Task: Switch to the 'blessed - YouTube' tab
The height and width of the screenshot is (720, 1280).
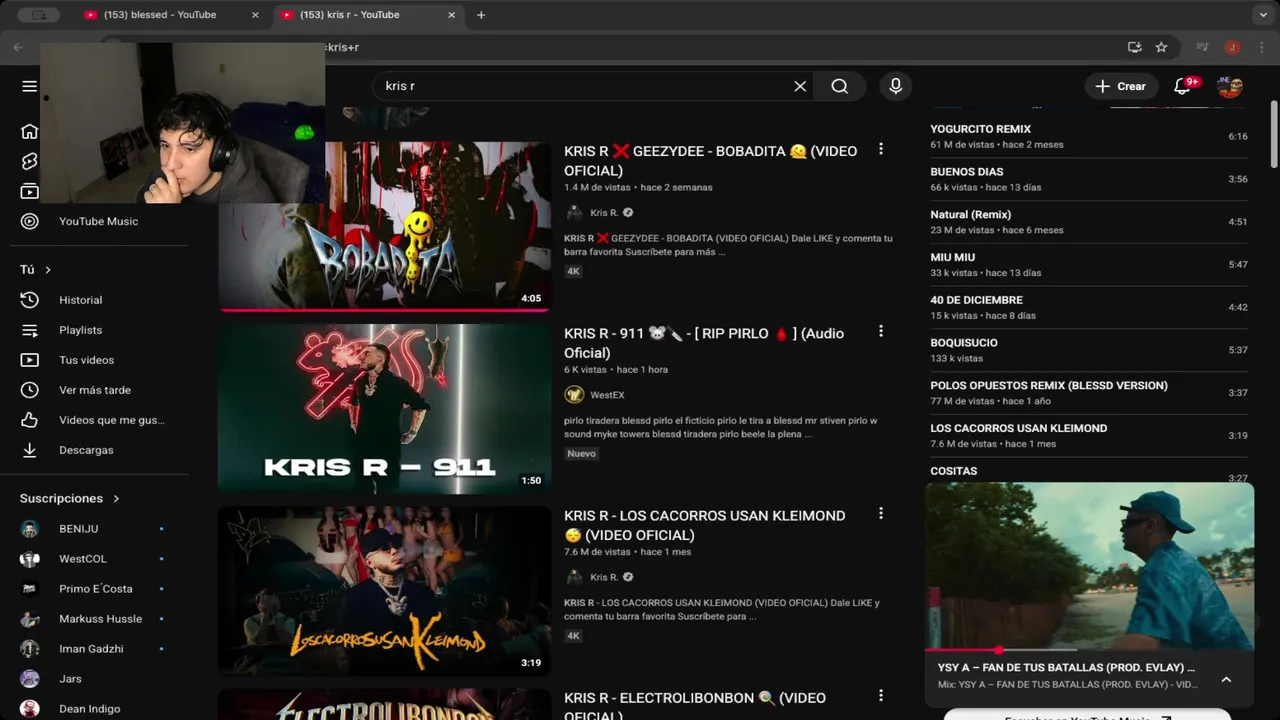Action: 160,15
